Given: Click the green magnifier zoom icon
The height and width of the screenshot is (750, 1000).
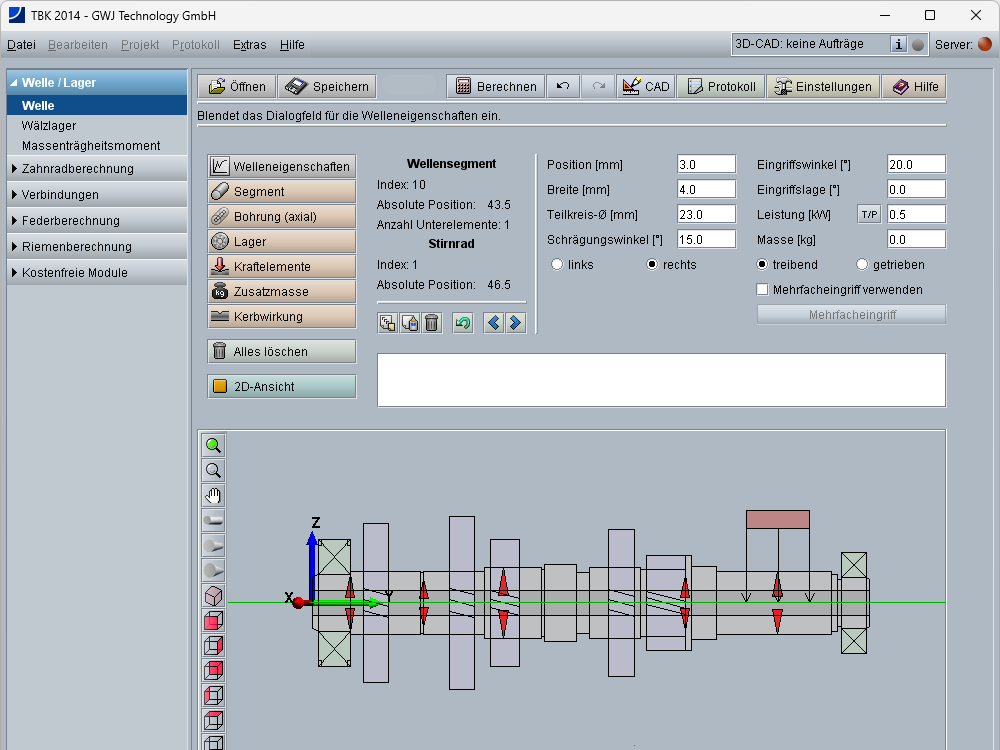Looking at the screenshot, I should 213,446.
